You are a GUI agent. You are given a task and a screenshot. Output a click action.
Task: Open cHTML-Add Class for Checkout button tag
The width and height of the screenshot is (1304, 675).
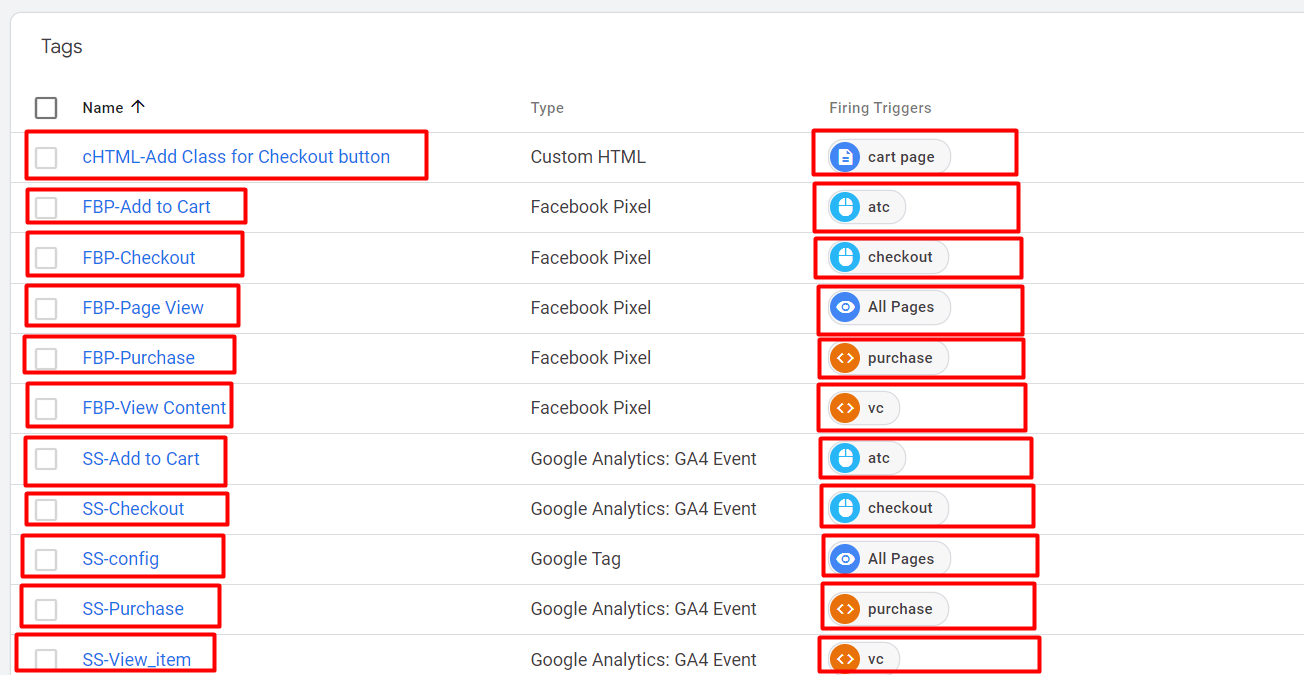(236, 157)
